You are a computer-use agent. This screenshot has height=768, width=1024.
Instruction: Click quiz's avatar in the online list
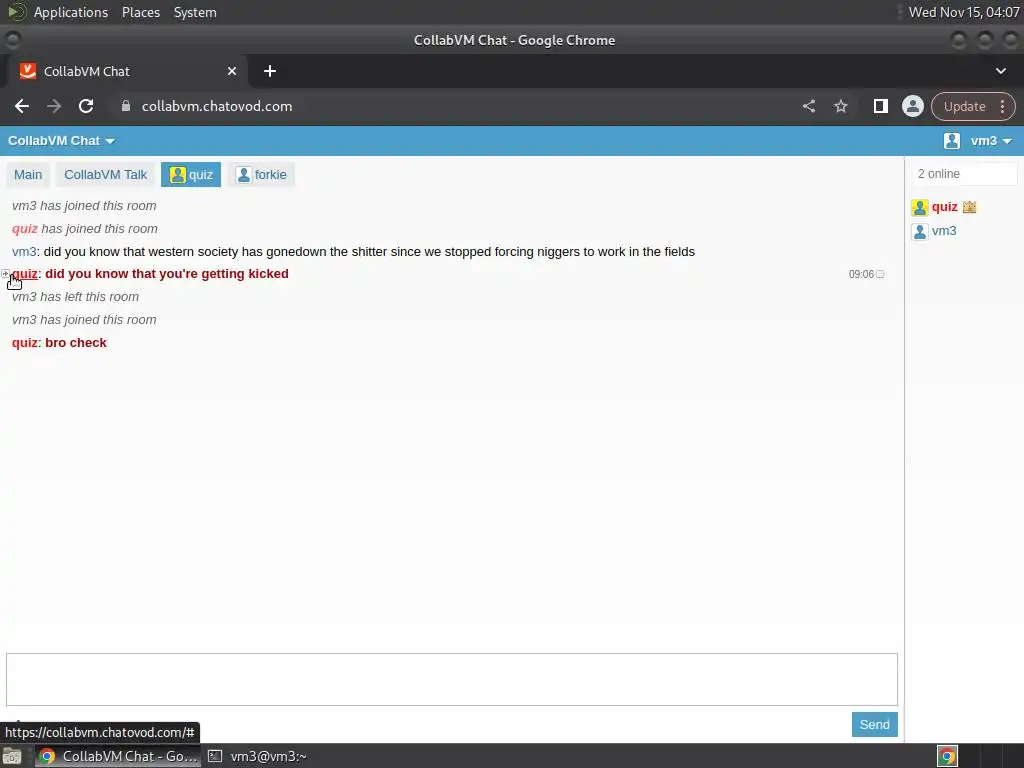[x=920, y=208]
